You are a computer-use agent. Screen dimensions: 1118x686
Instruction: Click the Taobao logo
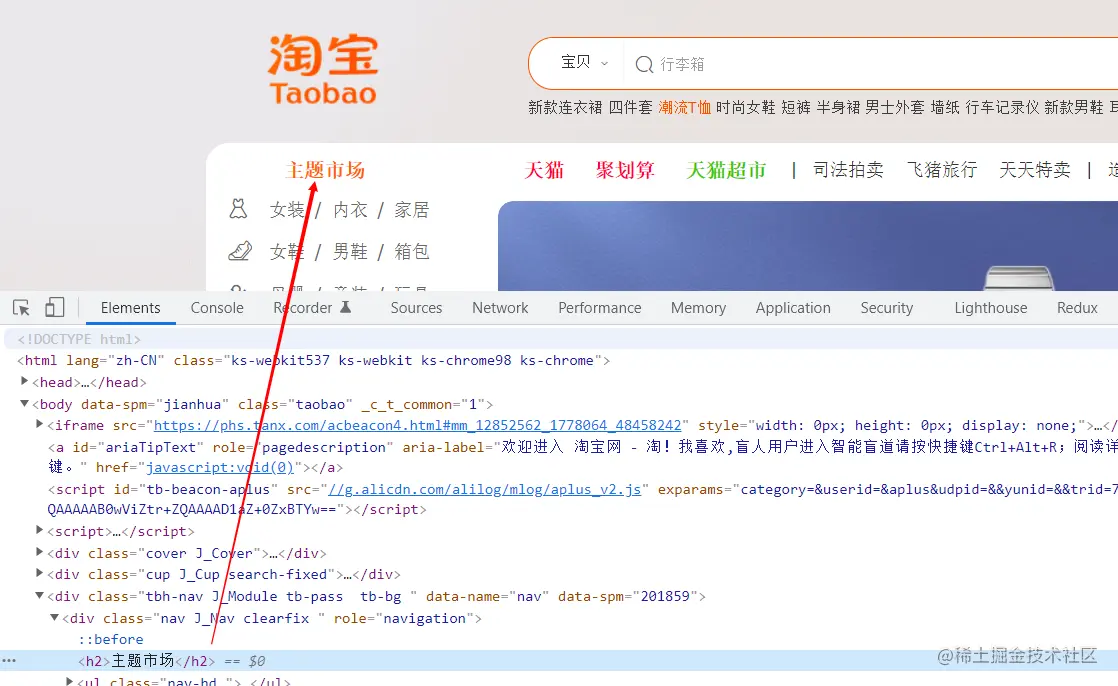323,69
